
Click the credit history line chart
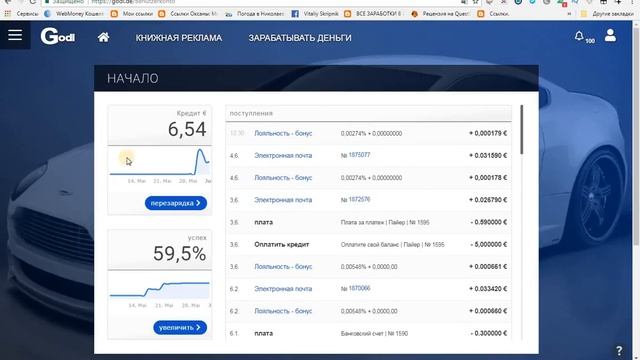tap(160, 162)
